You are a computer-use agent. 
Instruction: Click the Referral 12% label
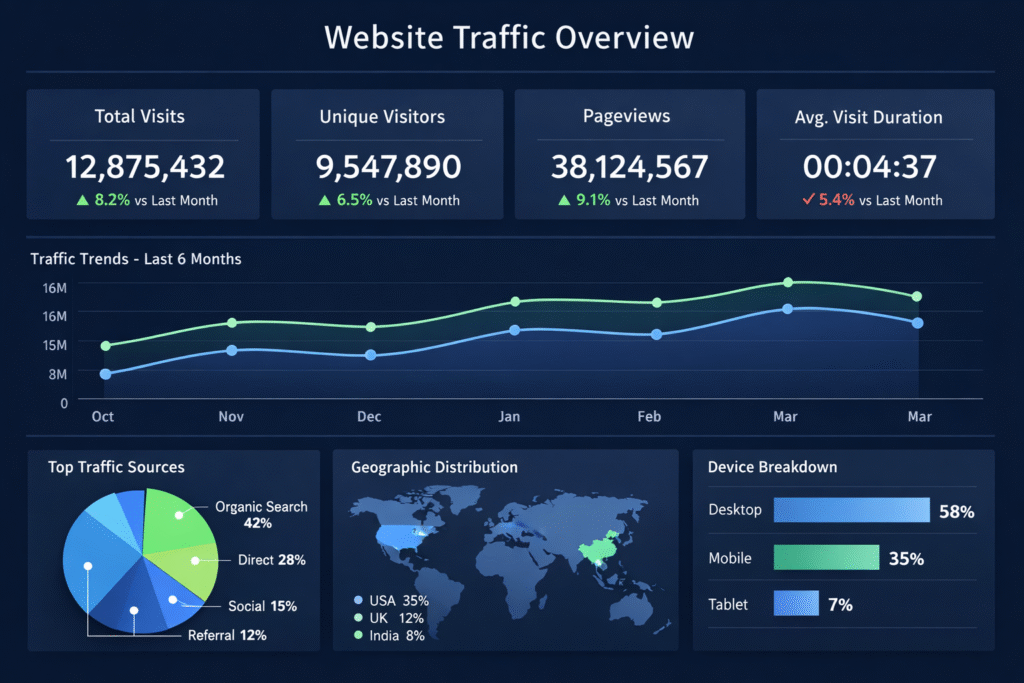(x=227, y=635)
